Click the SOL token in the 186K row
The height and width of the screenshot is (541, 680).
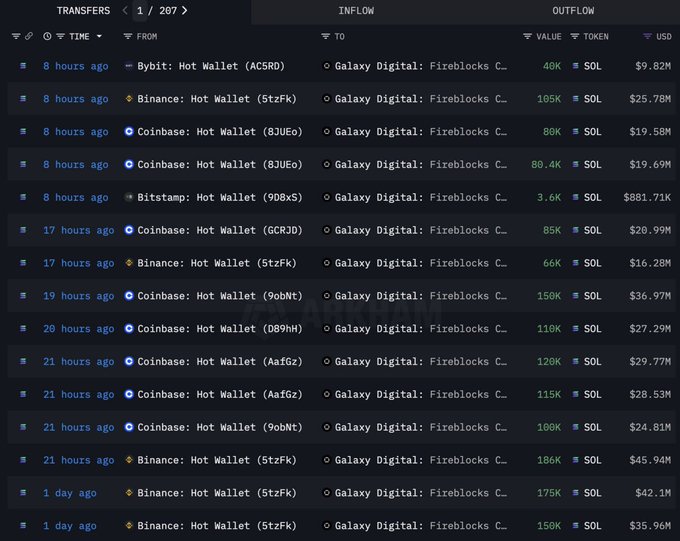click(x=592, y=460)
